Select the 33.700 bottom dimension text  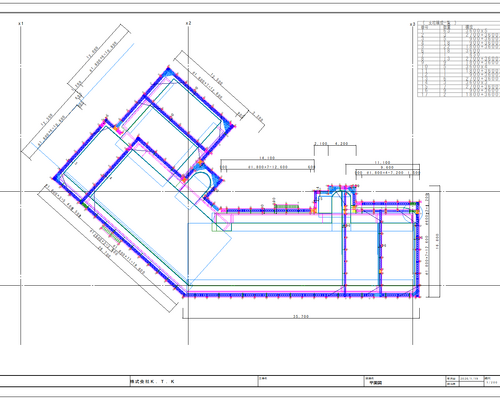301,317
